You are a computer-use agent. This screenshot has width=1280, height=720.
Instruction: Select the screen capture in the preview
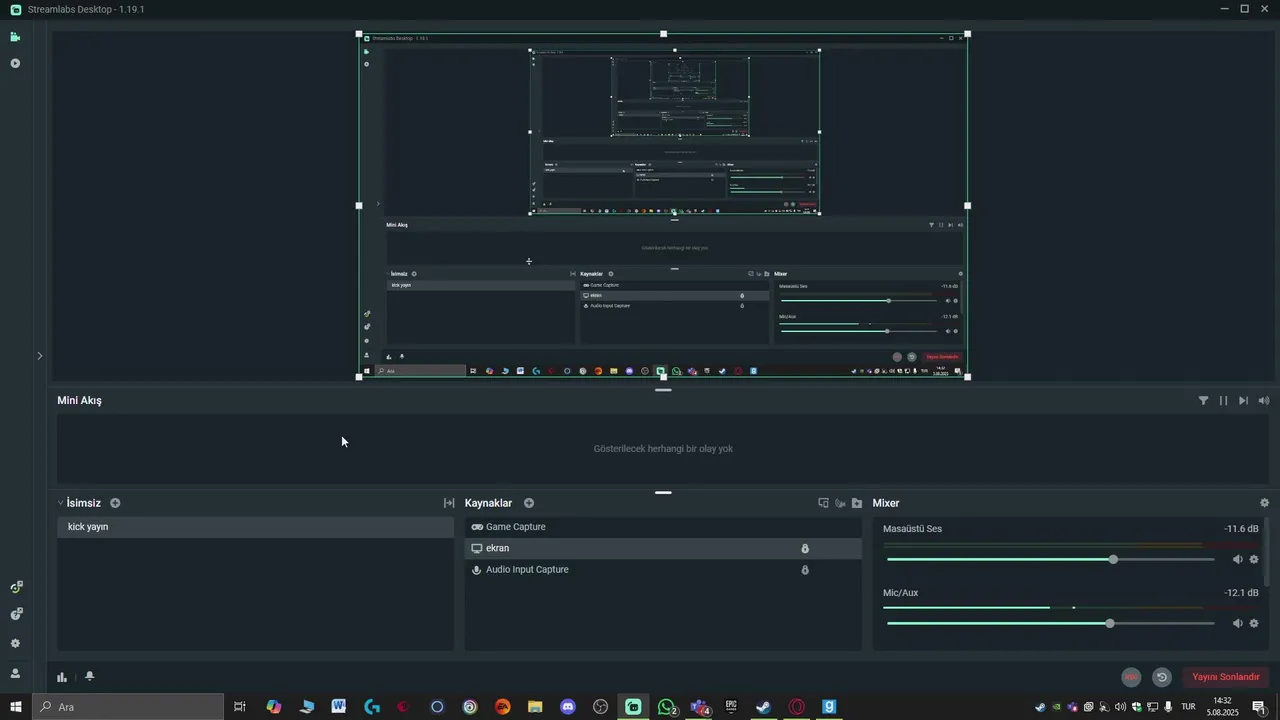663,205
